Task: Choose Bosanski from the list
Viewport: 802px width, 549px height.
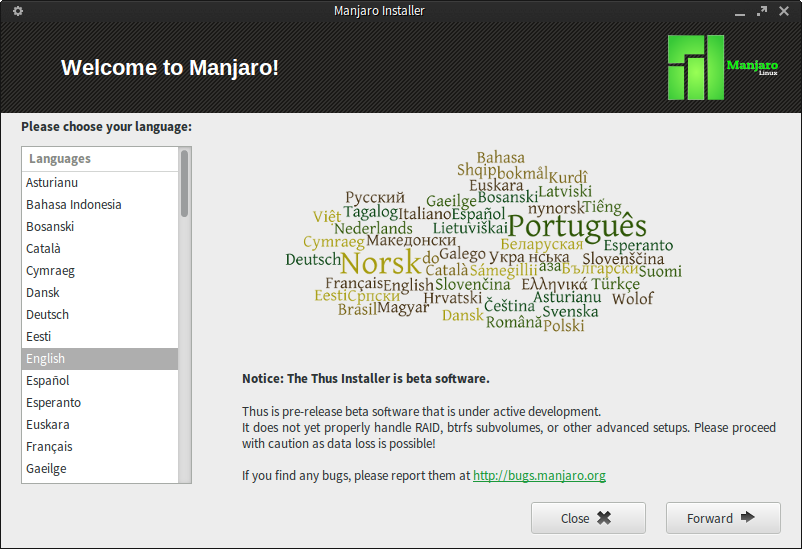Action: [x=100, y=227]
